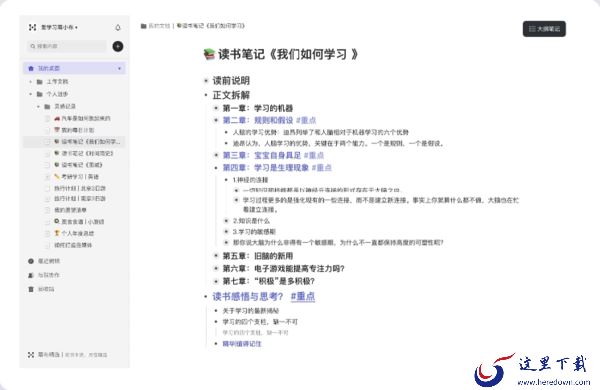Expand the collapsed node 第七章：“积极”是多积极
Screen dimensions: 600x390
[x=216, y=281]
